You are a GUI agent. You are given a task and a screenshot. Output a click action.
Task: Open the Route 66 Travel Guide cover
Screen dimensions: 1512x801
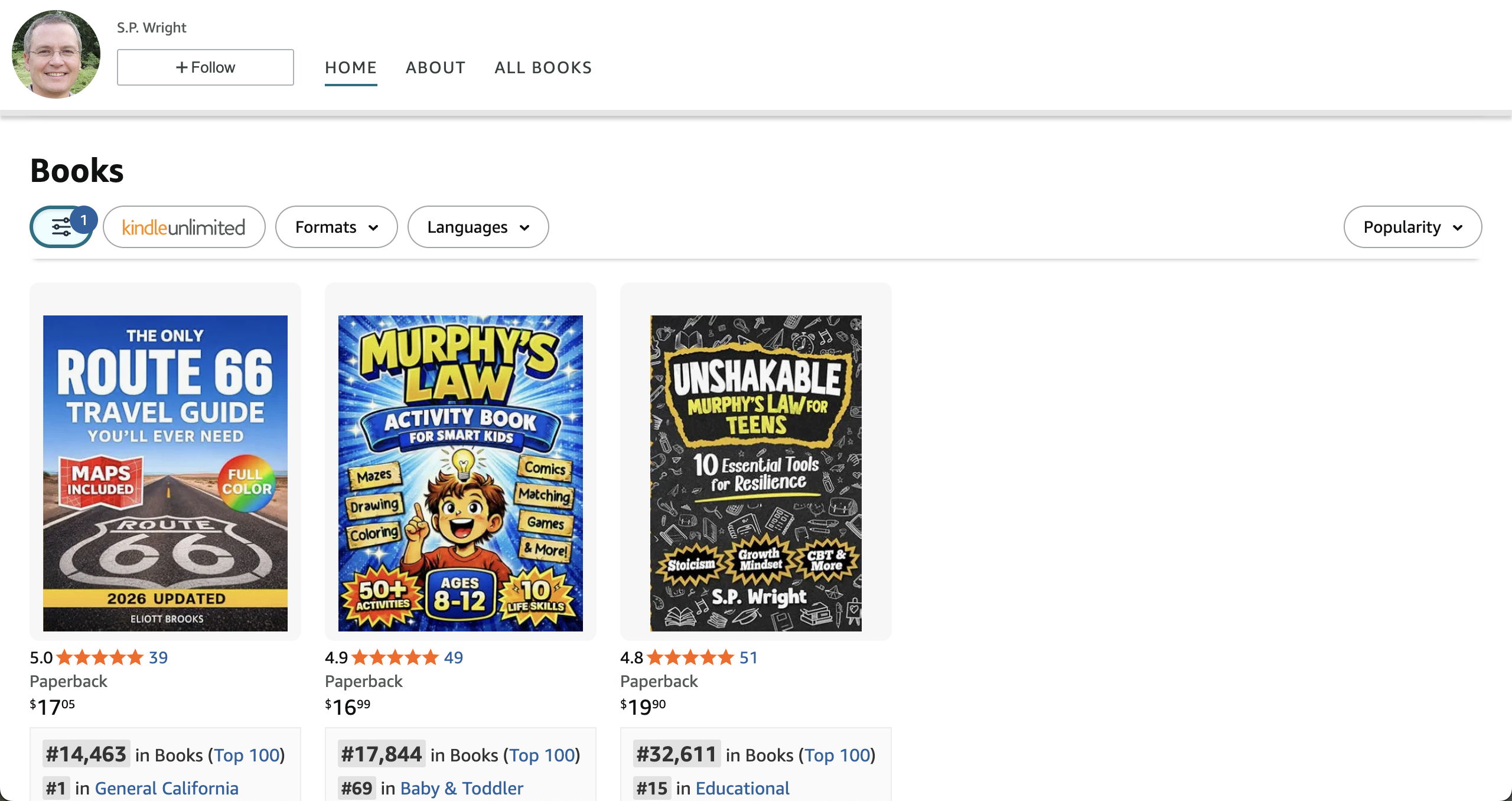pyautogui.click(x=165, y=473)
